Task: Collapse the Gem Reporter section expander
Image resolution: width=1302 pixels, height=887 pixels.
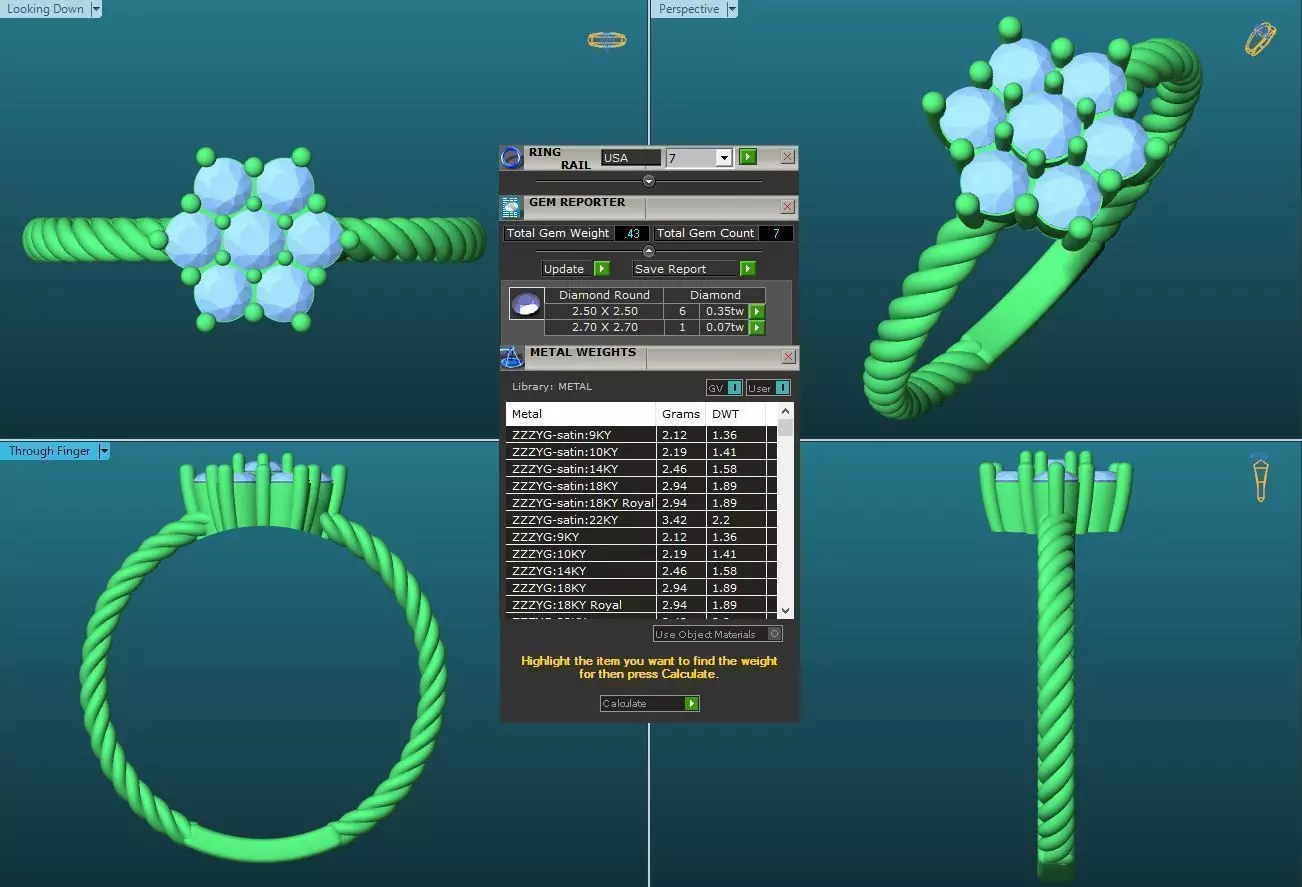Action: [649, 251]
